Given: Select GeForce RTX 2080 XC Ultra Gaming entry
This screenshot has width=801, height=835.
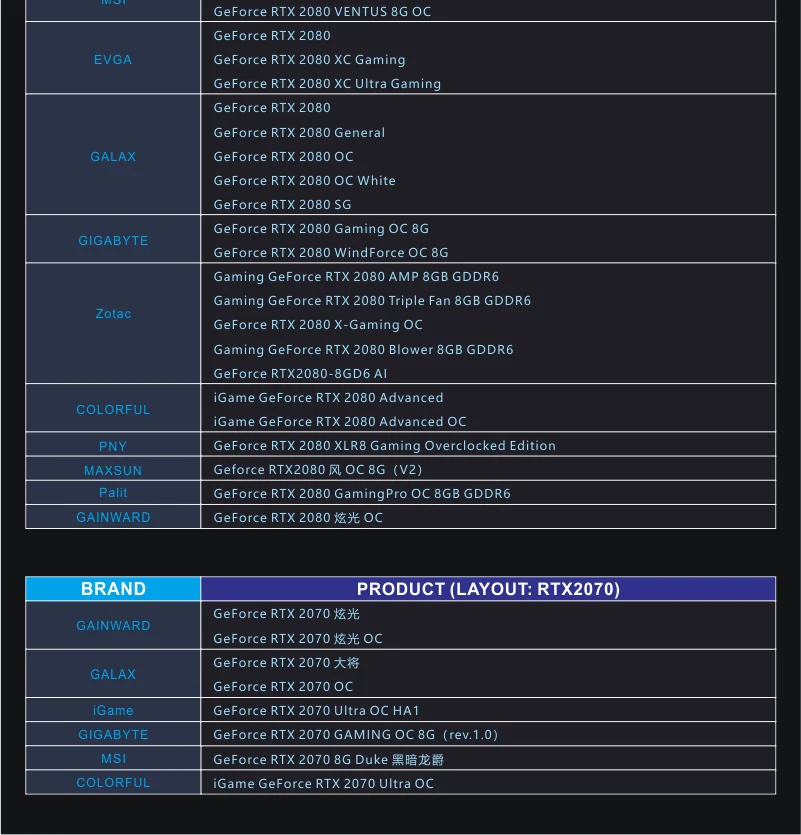Looking at the screenshot, I should pyautogui.click(x=327, y=84).
